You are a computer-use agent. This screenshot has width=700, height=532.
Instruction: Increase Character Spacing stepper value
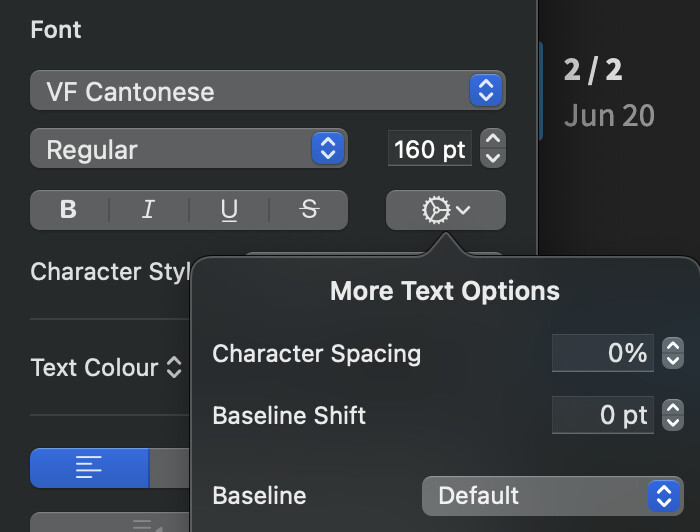coord(673,345)
